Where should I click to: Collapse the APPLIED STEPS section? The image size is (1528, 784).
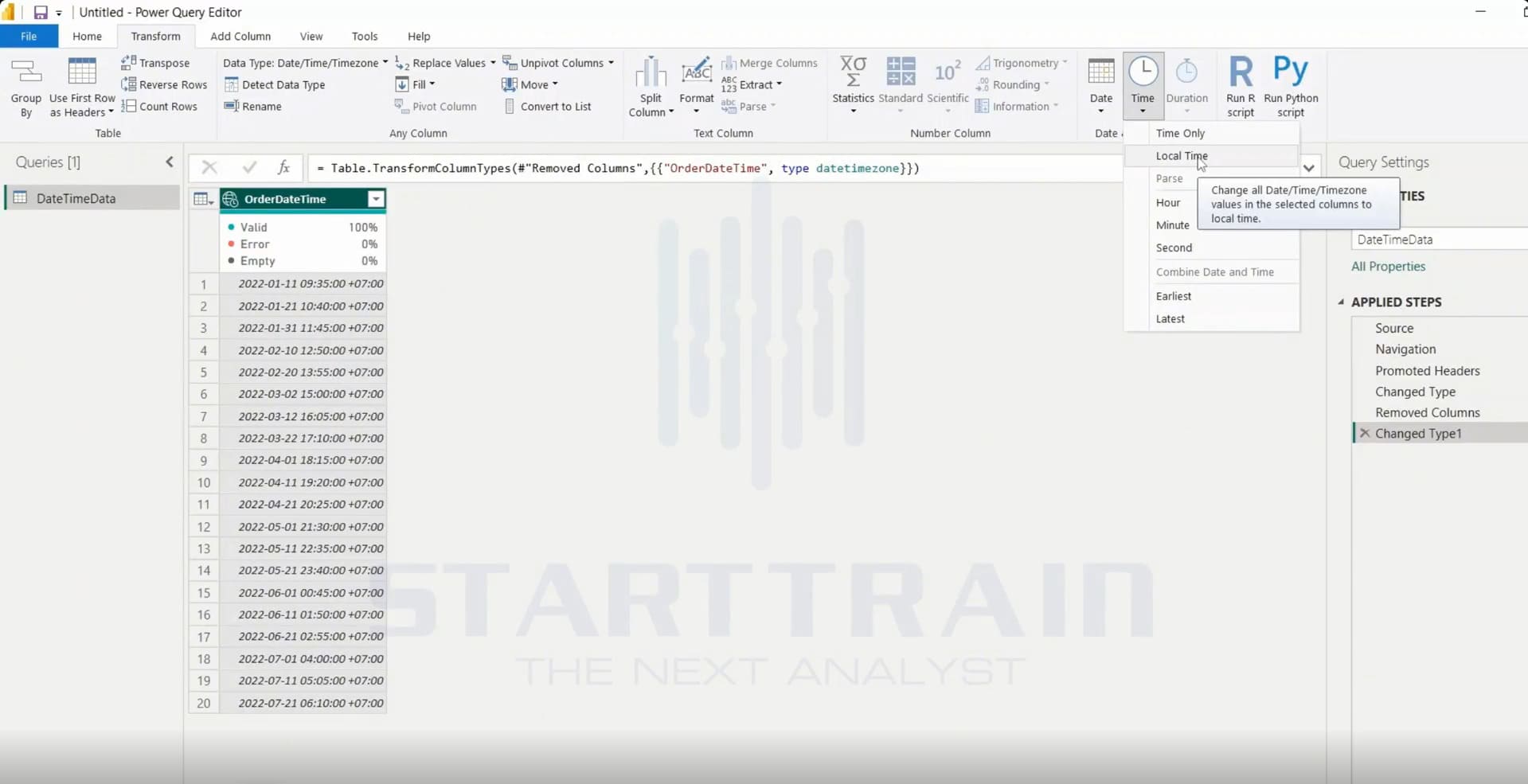[x=1341, y=302]
